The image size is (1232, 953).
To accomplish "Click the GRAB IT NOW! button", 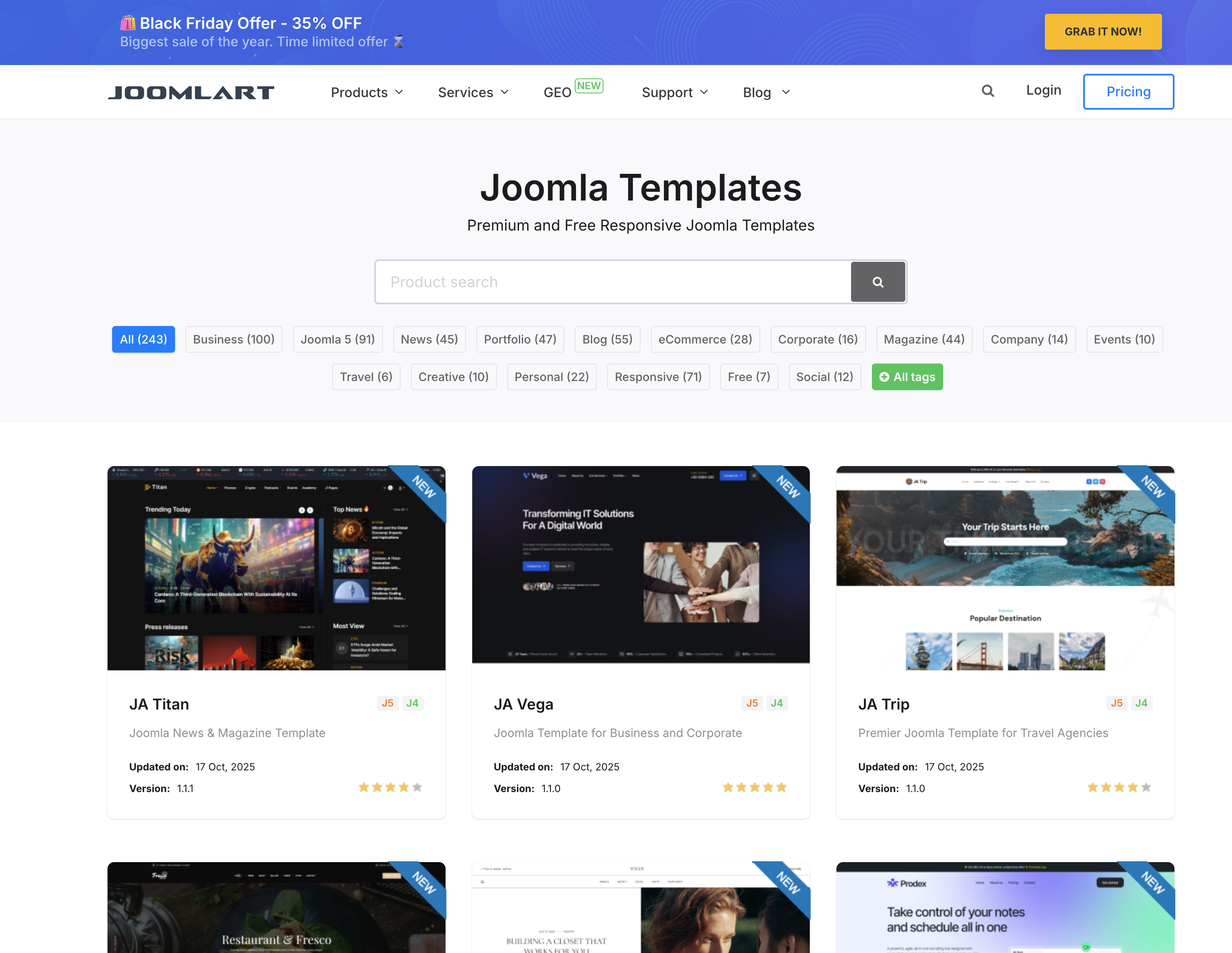I will coord(1102,32).
